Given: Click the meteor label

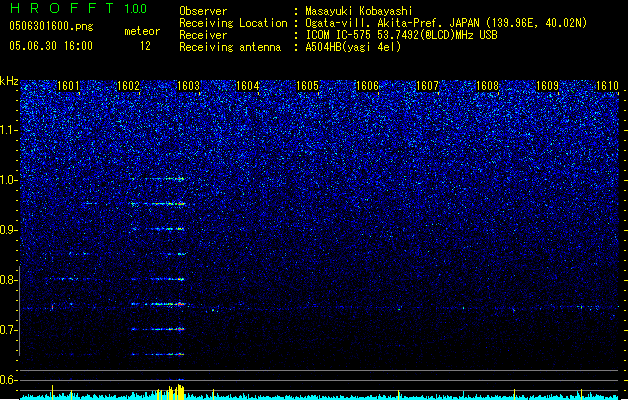Looking at the screenshot, I should point(142,31).
